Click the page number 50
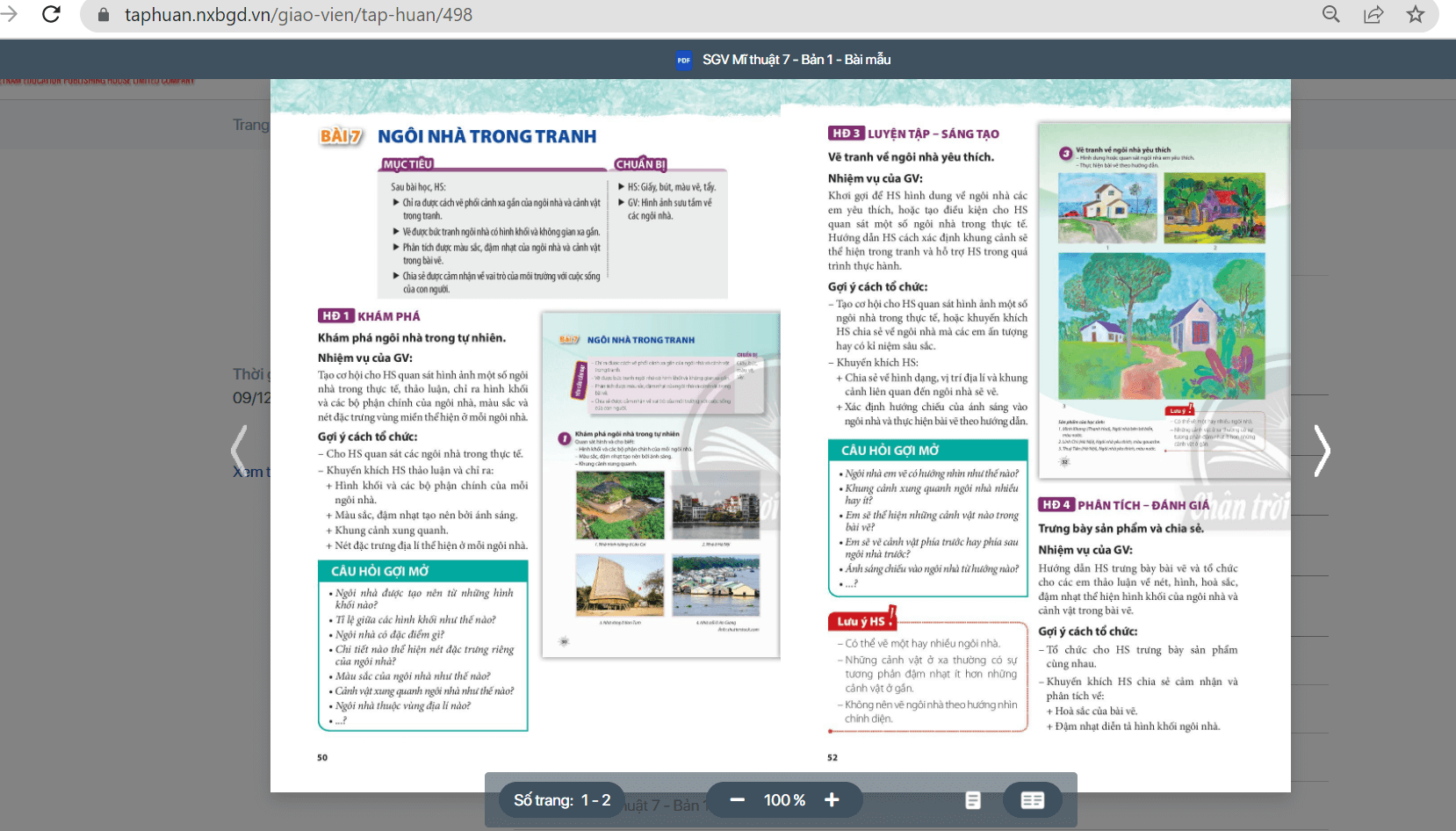The height and width of the screenshot is (831, 1456). (322, 757)
